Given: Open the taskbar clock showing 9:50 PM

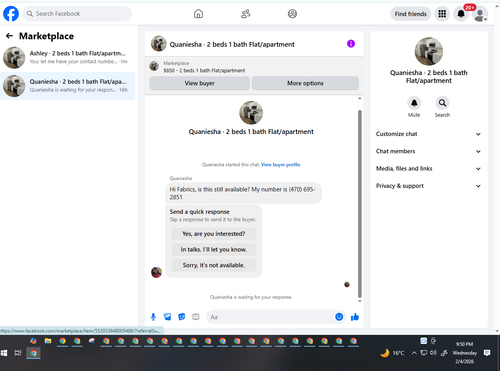Looking at the screenshot, I should click(465, 353).
